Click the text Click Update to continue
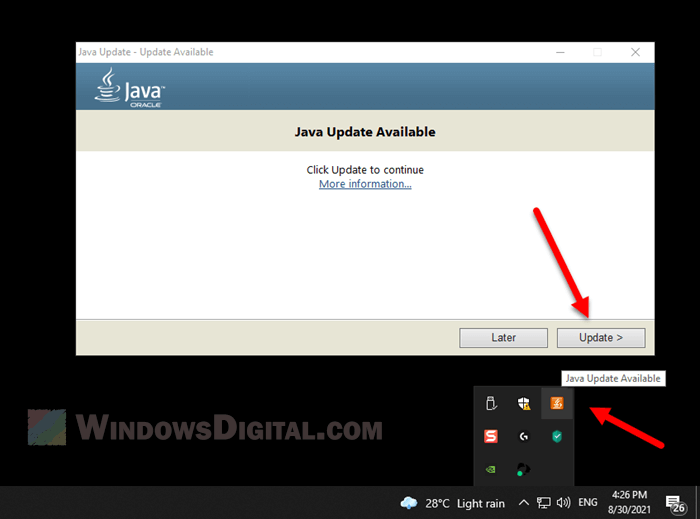The image size is (700, 519). tap(365, 170)
